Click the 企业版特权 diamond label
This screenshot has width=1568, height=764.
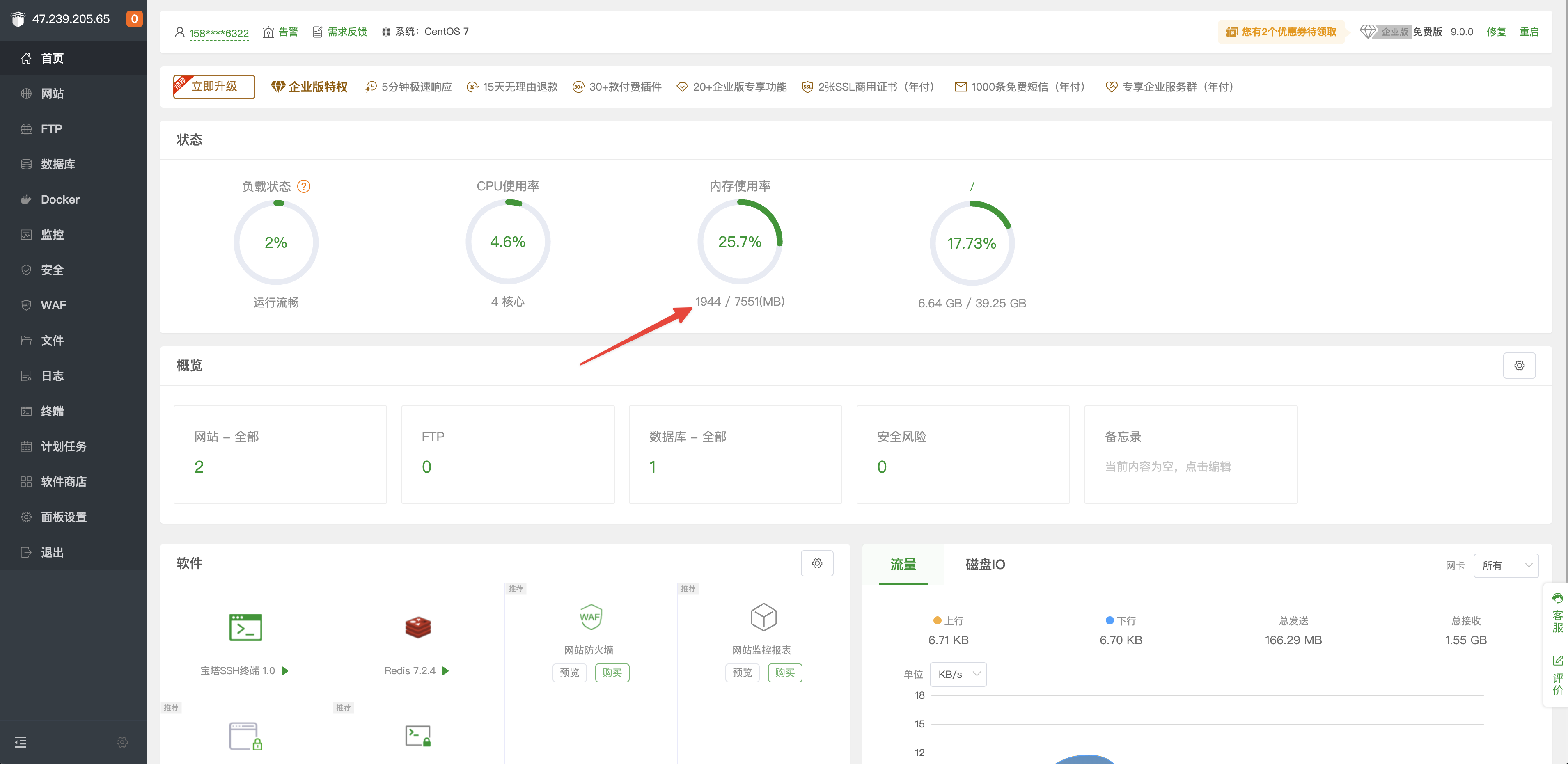tap(309, 87)
